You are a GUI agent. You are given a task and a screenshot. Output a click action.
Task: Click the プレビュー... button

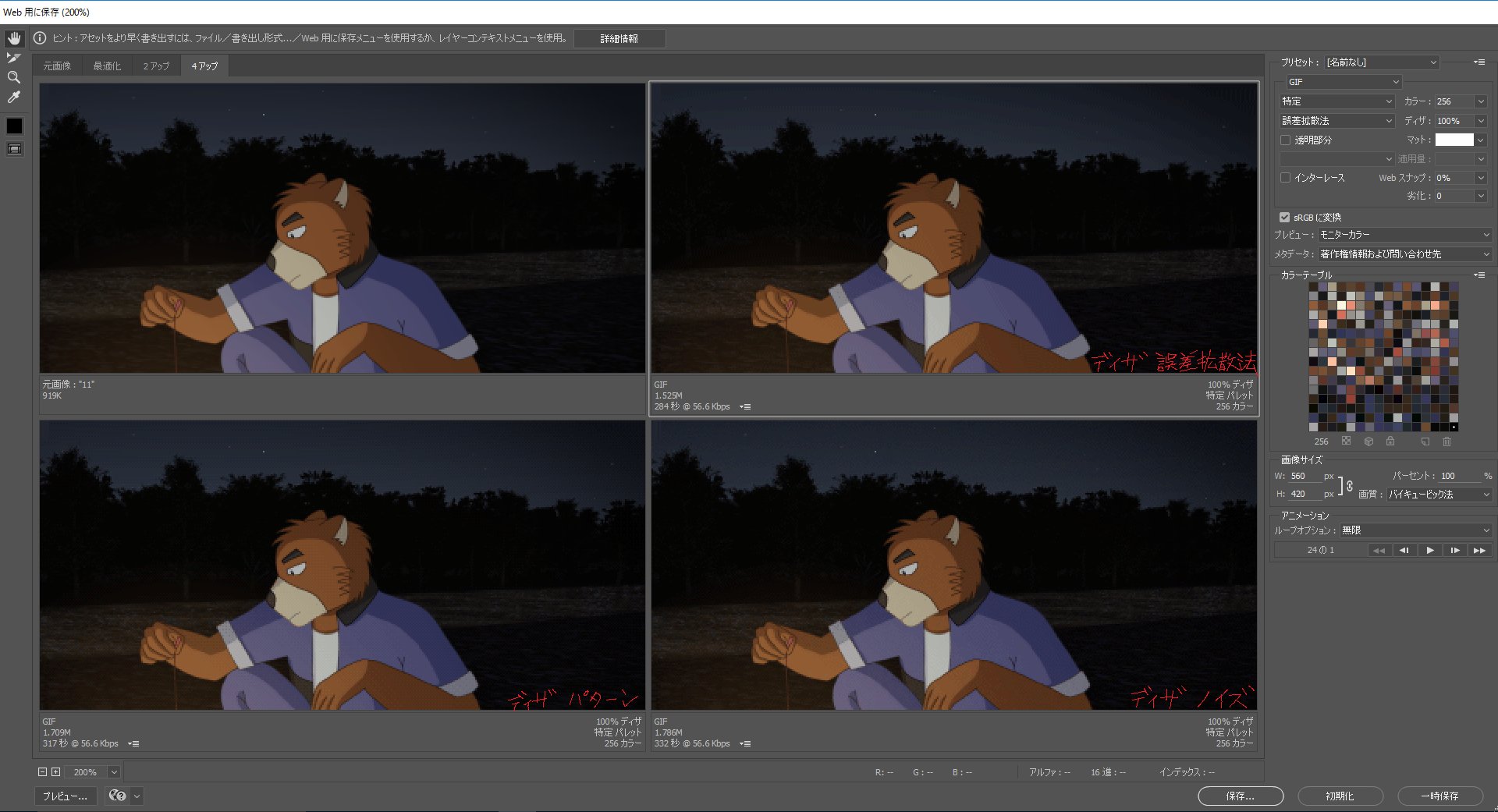66,796
